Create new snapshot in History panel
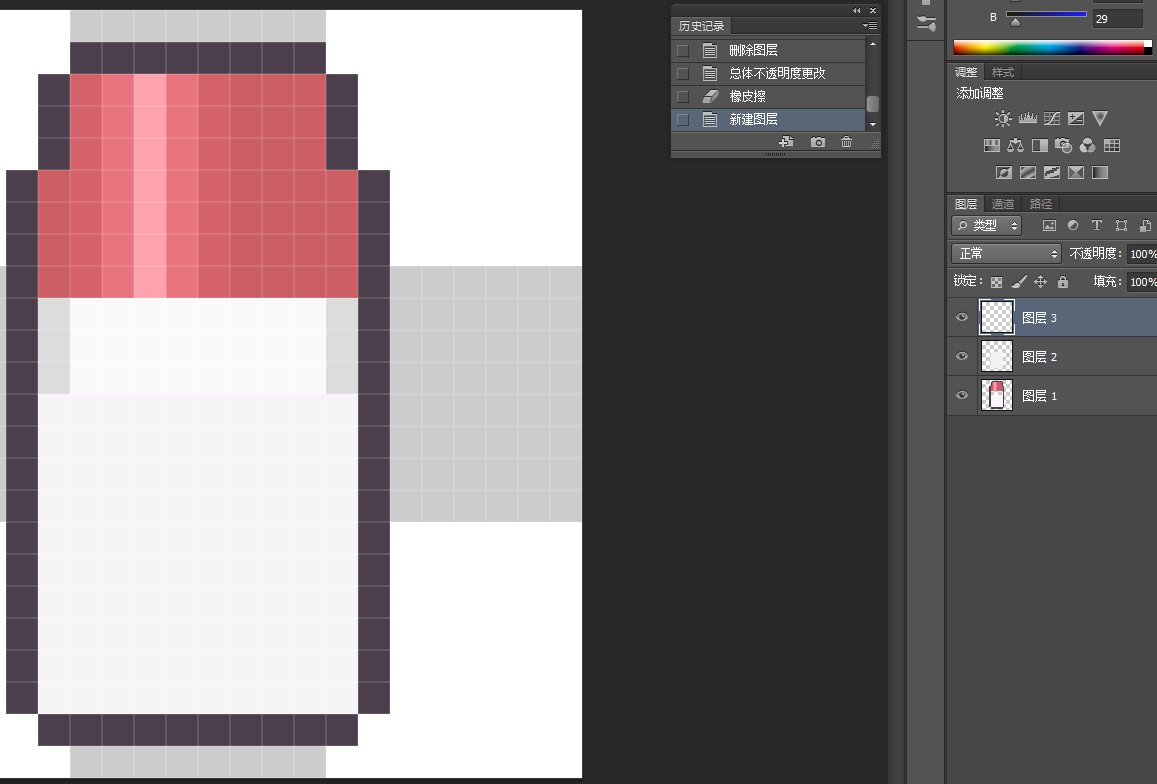Viewport: 1157px width, 784px height. [x=818, y=142]
